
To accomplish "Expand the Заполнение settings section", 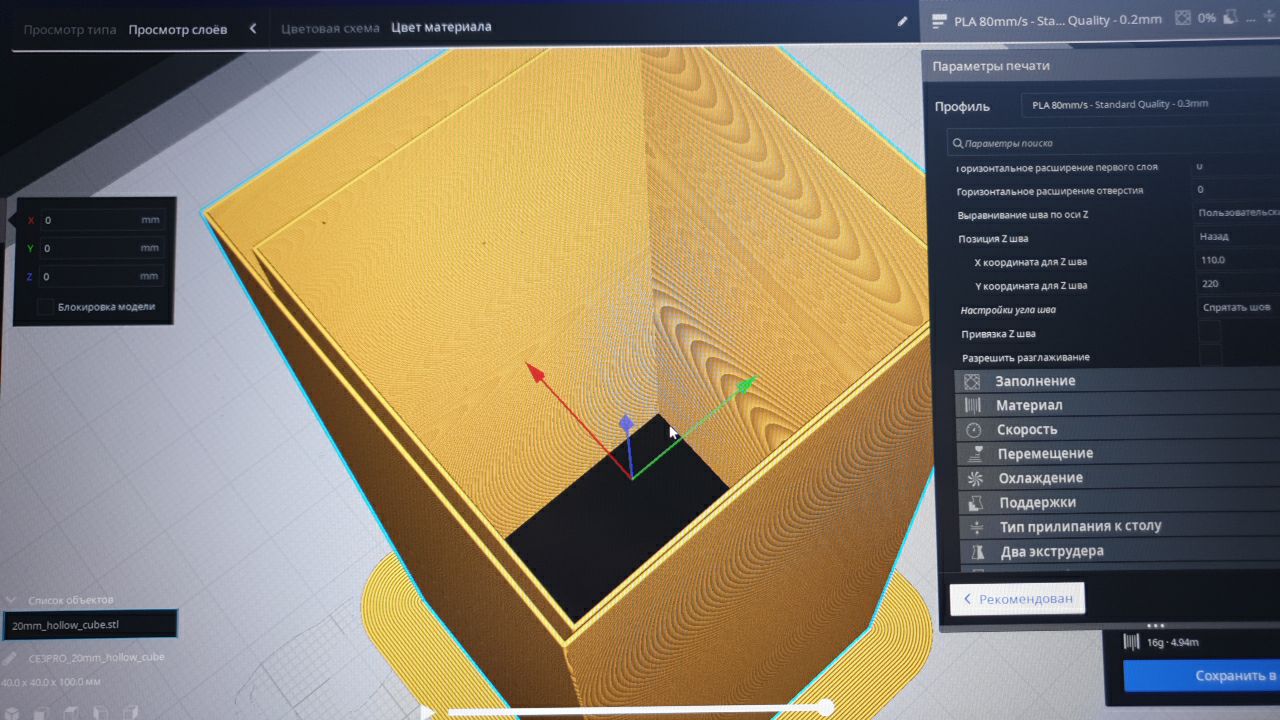I will point(1117,381).
